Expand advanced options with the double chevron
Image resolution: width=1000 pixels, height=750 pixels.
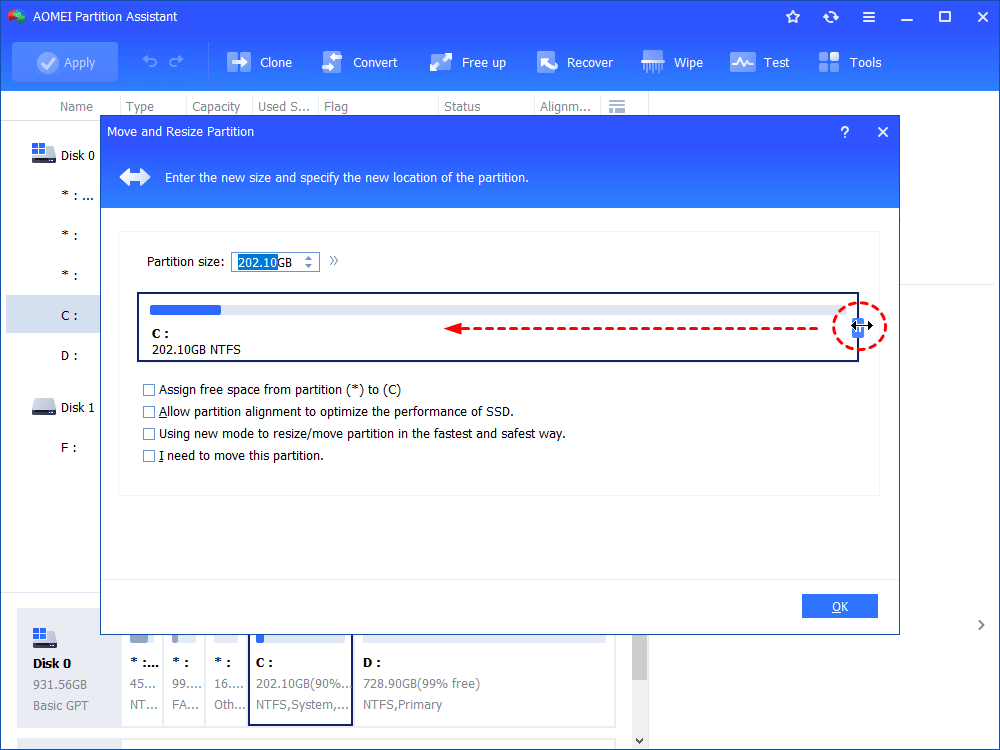(334, 260)
